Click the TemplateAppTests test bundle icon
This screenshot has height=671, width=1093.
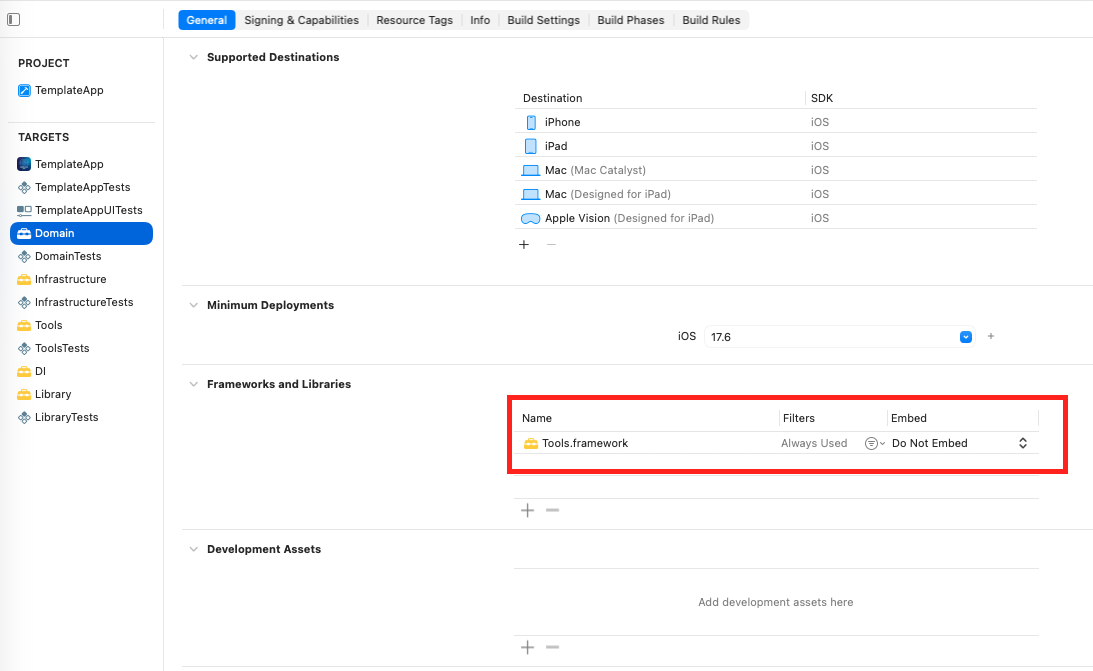(24, 187)
